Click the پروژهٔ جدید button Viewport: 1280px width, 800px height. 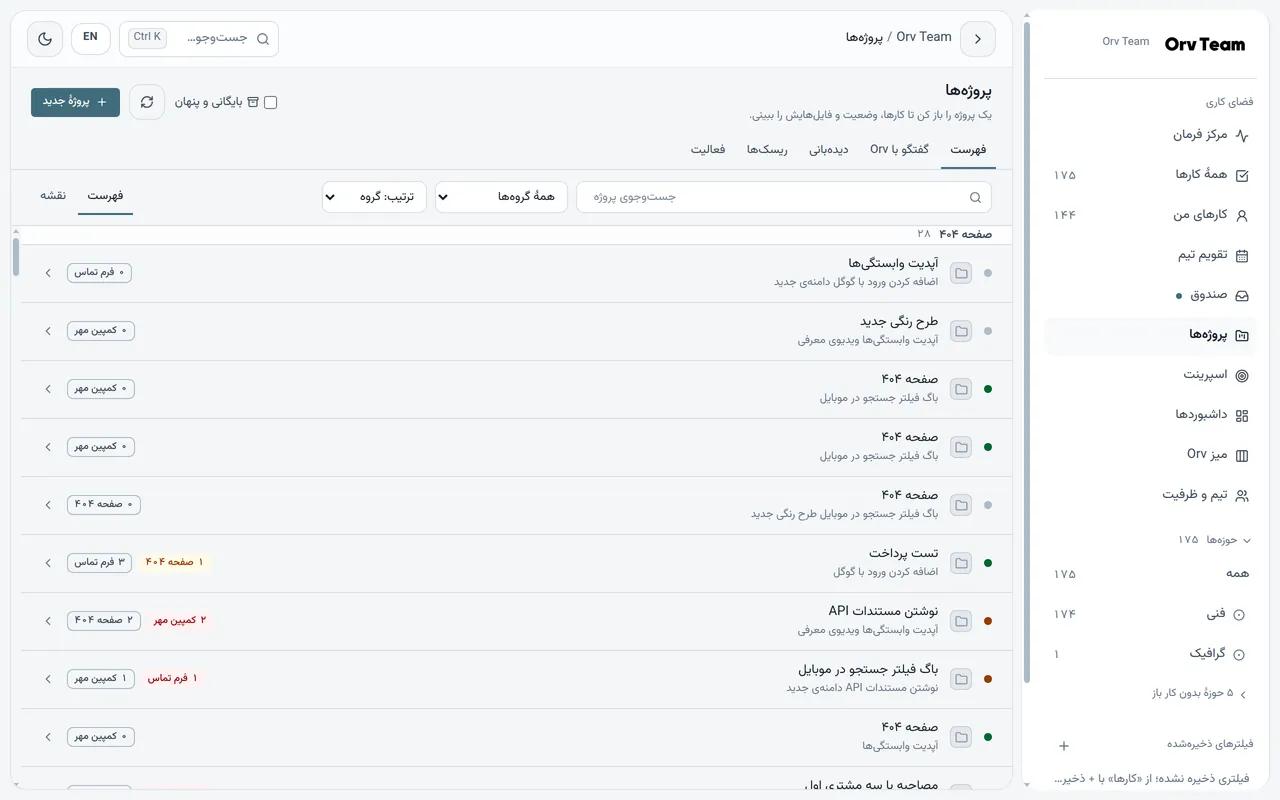[75, 102]
